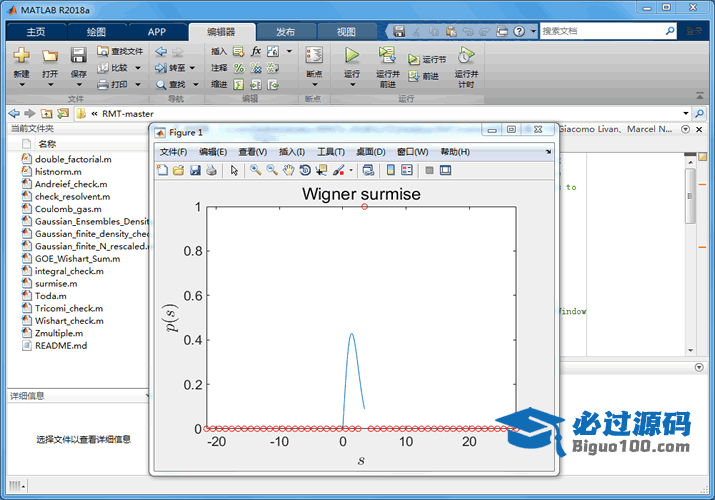The height and width of the screenshot is (500, 715).
Task: Click the New Figure icon in Figure 1 toolbar
Action: click(162, 170)
